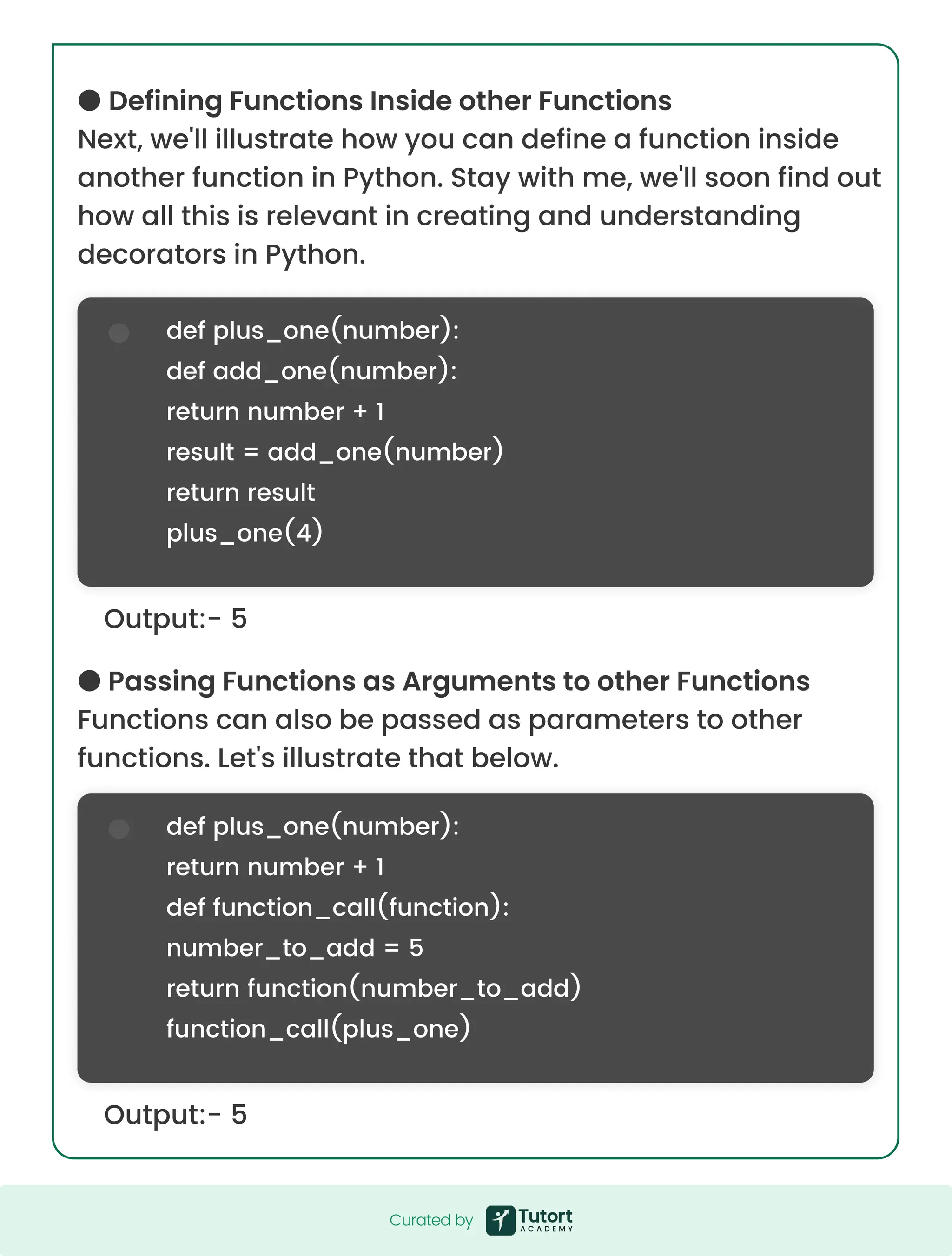
Task: Click the "def add_one(number):" code line
Action: pyautogui.click(x=311, y=371)
